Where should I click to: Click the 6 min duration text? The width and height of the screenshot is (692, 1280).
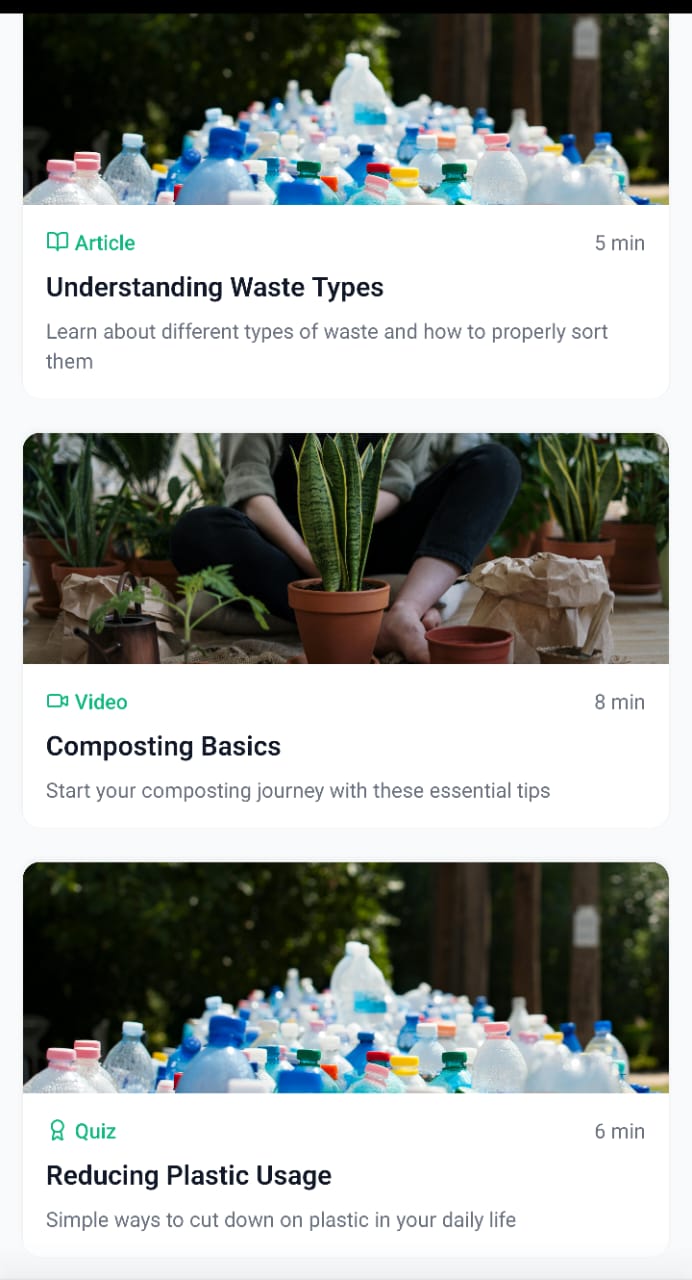620,1131
